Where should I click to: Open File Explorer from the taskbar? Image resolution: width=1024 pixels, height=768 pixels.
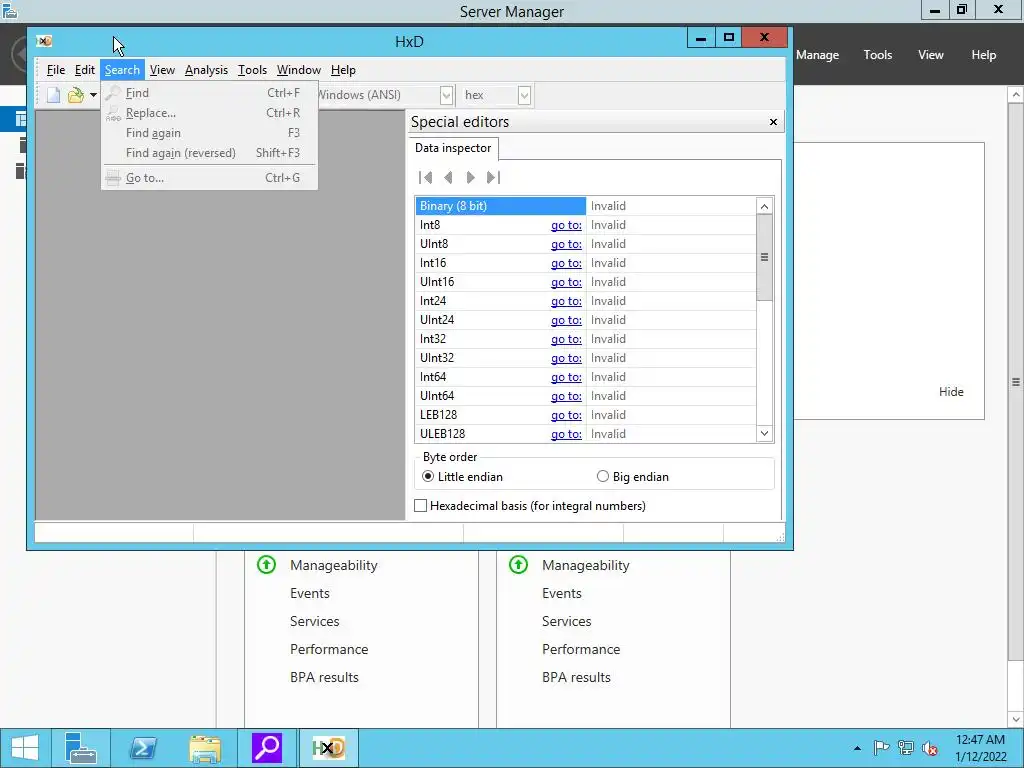tap(205, 748)
